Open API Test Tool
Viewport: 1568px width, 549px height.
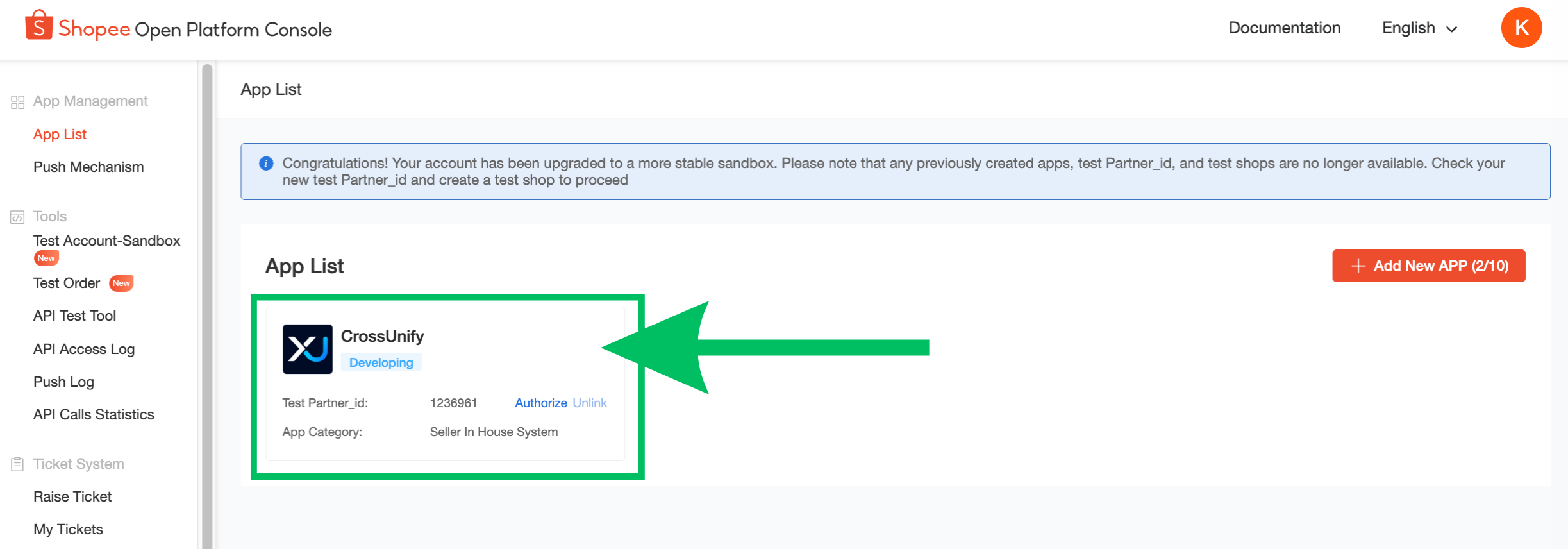click(74, 316)
